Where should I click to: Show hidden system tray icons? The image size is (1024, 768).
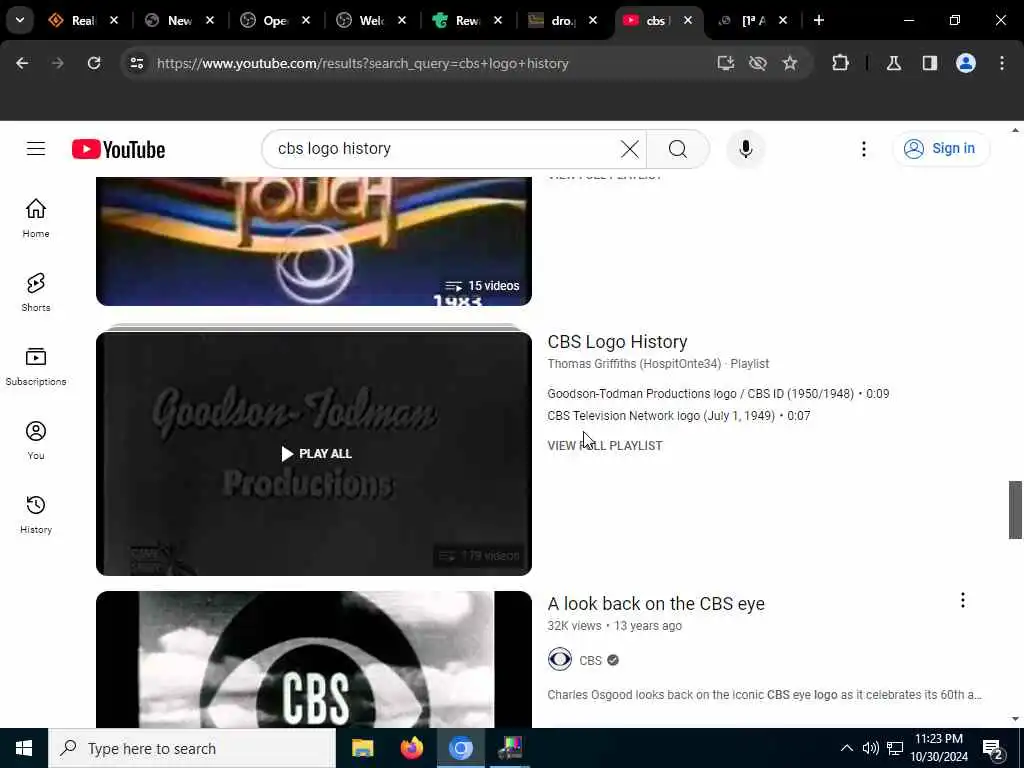(x=846, y=748)
